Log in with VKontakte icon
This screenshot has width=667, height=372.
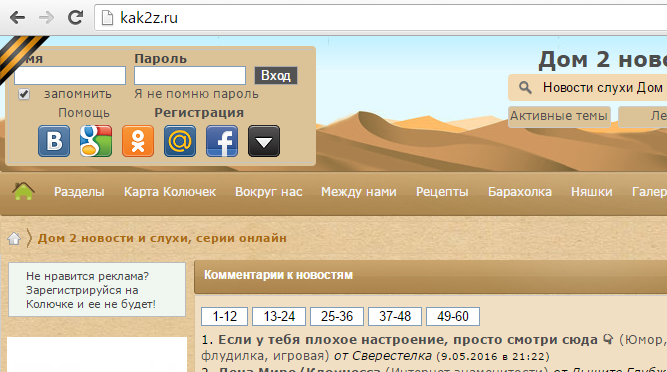54,141
